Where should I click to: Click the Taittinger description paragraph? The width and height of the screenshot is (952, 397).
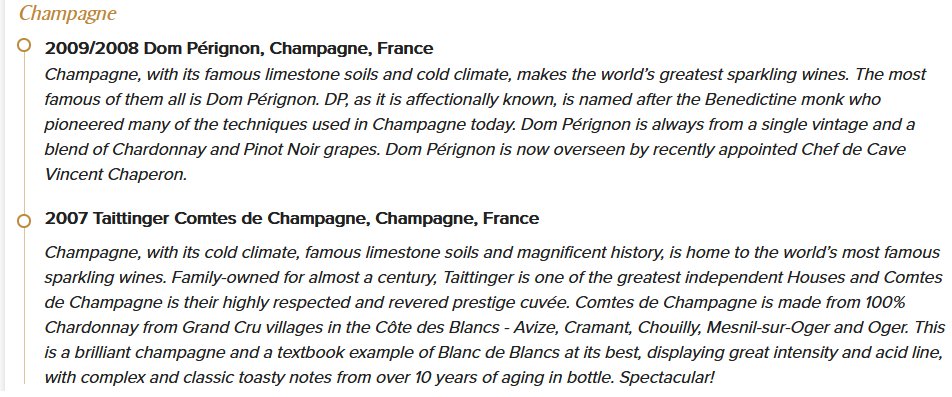point(495,314)
